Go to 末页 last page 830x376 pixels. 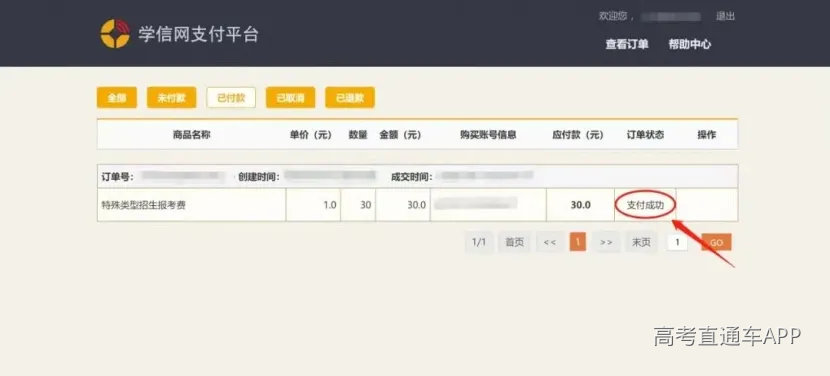[641, 243]
